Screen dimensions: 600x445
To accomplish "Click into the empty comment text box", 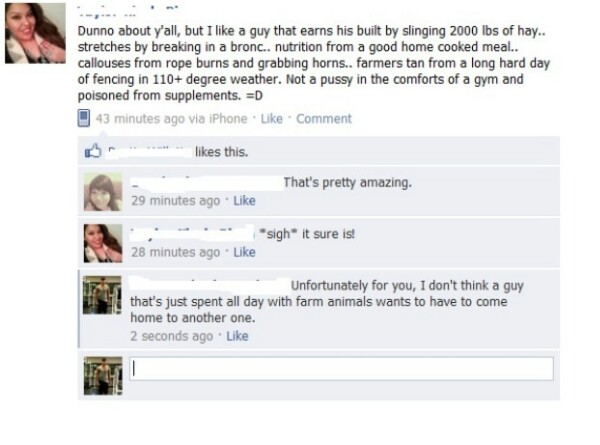I will point(341,369).
